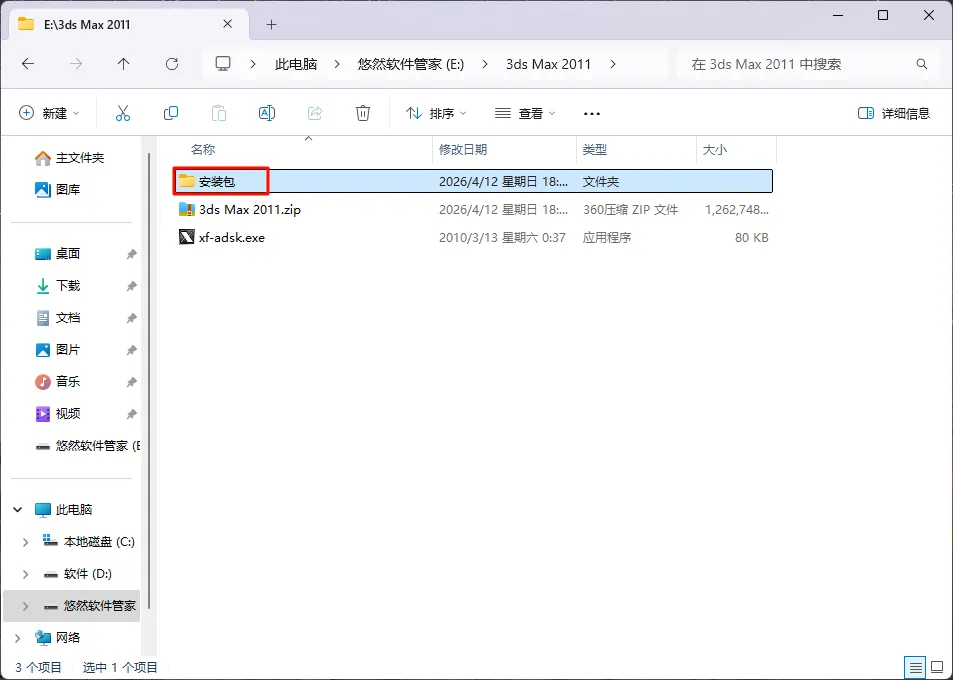Click the 3ds Max 2011.zip file icon
Image resolution: width=953 pixels, height=680 pixels.
pyautogui.click(x=187, y=209)
